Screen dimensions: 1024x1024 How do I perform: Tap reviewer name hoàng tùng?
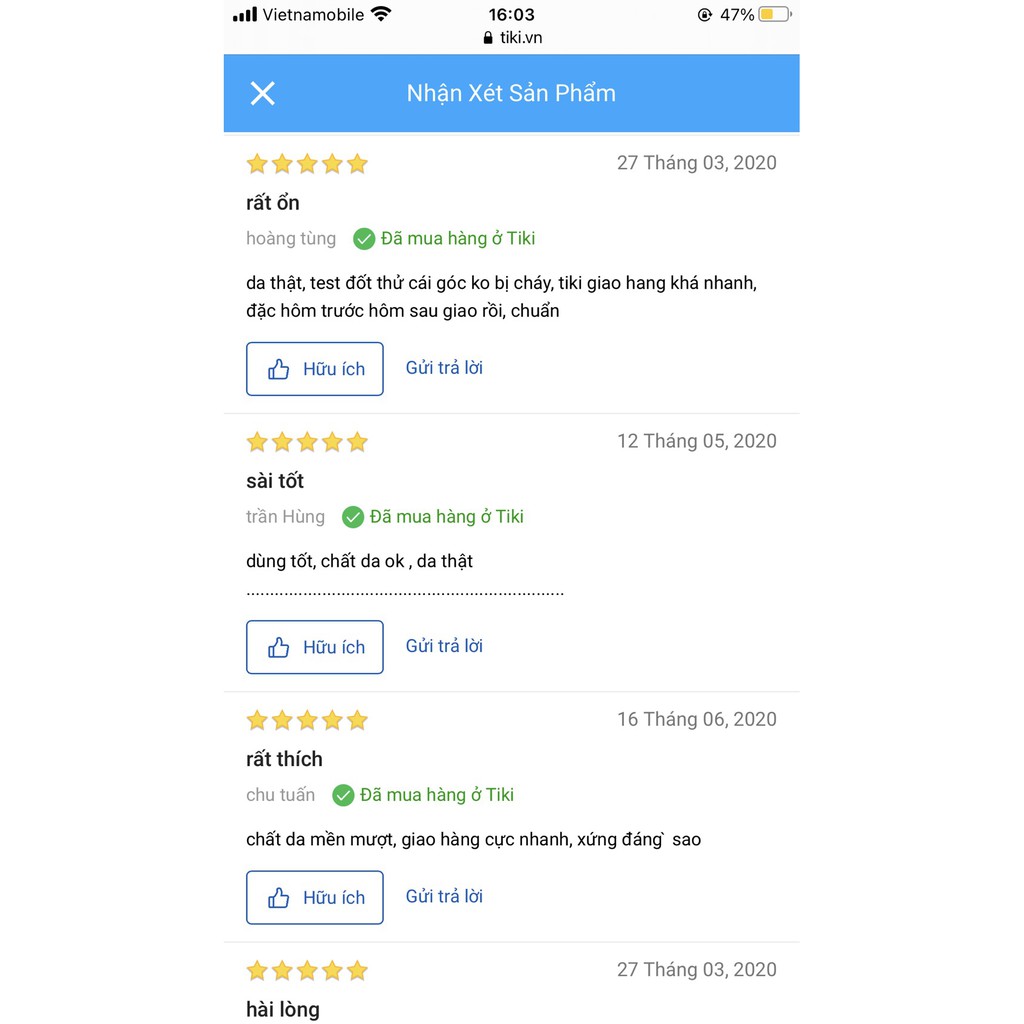click(x=291, y=238)
